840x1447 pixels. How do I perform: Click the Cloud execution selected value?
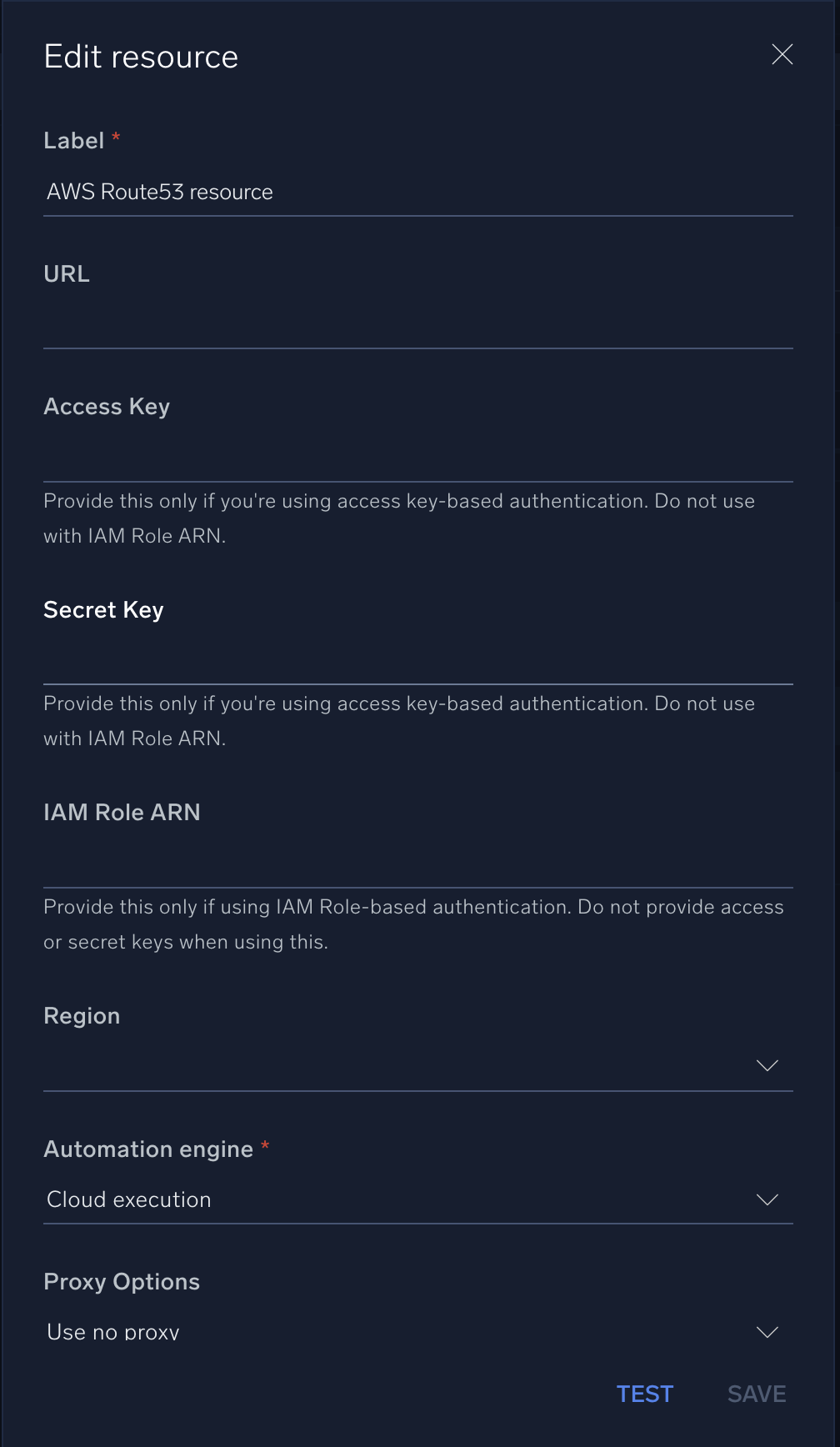pyautogui.click(x=129, y=1199)
